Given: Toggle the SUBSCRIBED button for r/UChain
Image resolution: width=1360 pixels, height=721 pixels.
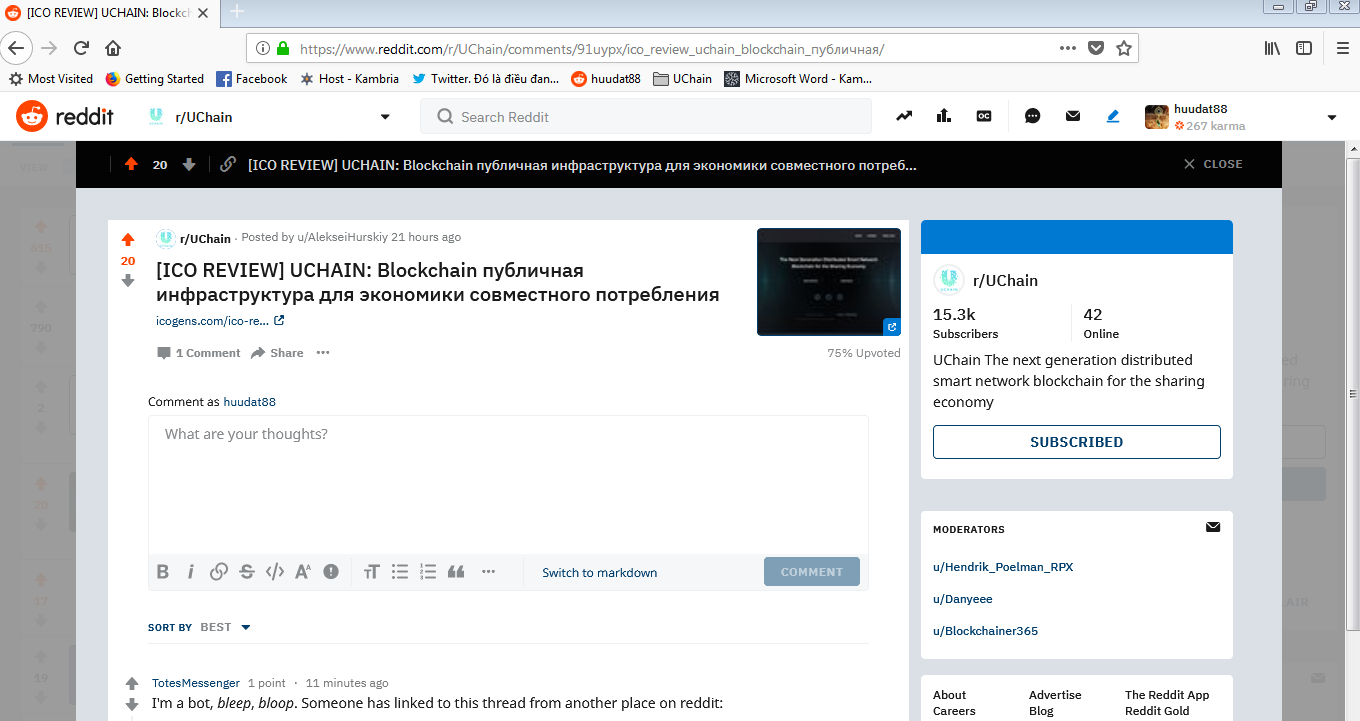Looking at the screenshot, I should click(x=1077, y=442).
